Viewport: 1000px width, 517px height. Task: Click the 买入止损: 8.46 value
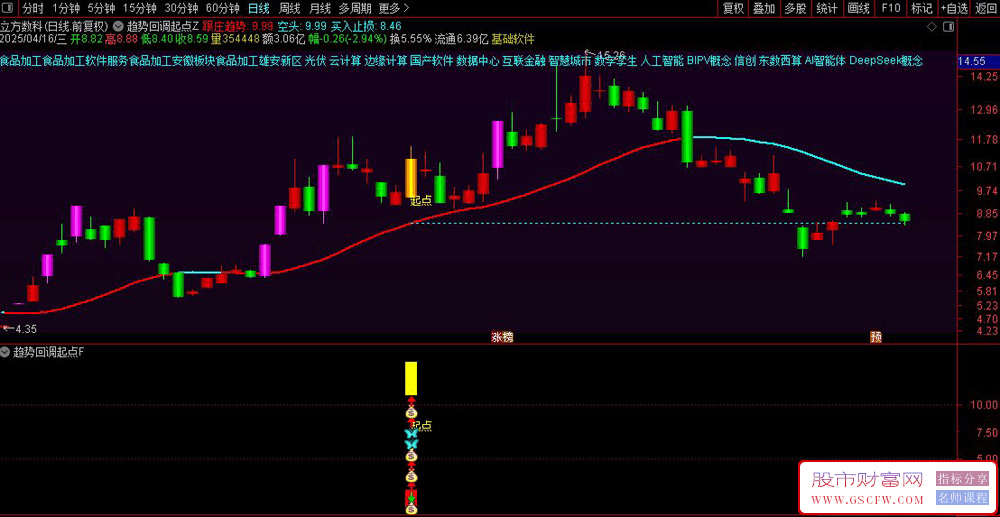[x=365, y=27]
